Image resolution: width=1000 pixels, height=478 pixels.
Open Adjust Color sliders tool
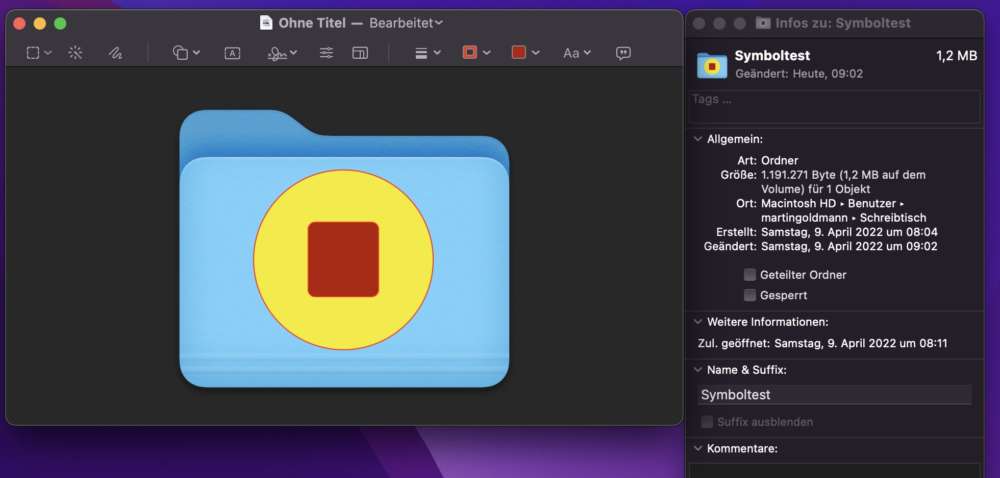327,54
